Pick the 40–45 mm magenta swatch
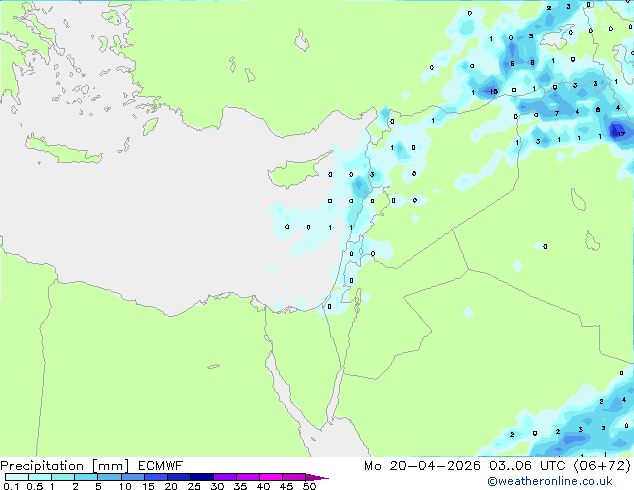This screenshot has width=634, height=490. tap(271, 477)
